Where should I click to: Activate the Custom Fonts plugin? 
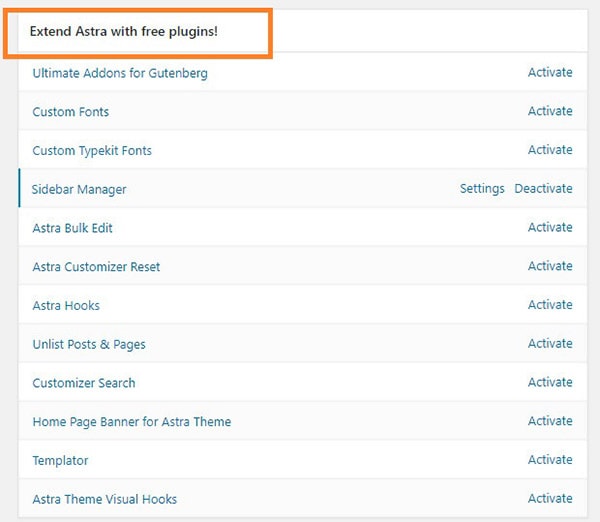(550, 111)
